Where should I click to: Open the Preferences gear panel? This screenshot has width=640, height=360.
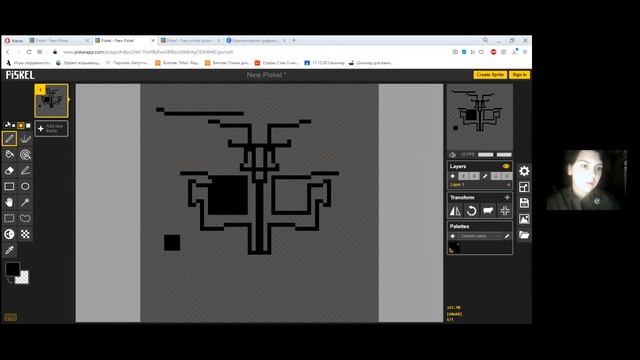pos(524,171)
